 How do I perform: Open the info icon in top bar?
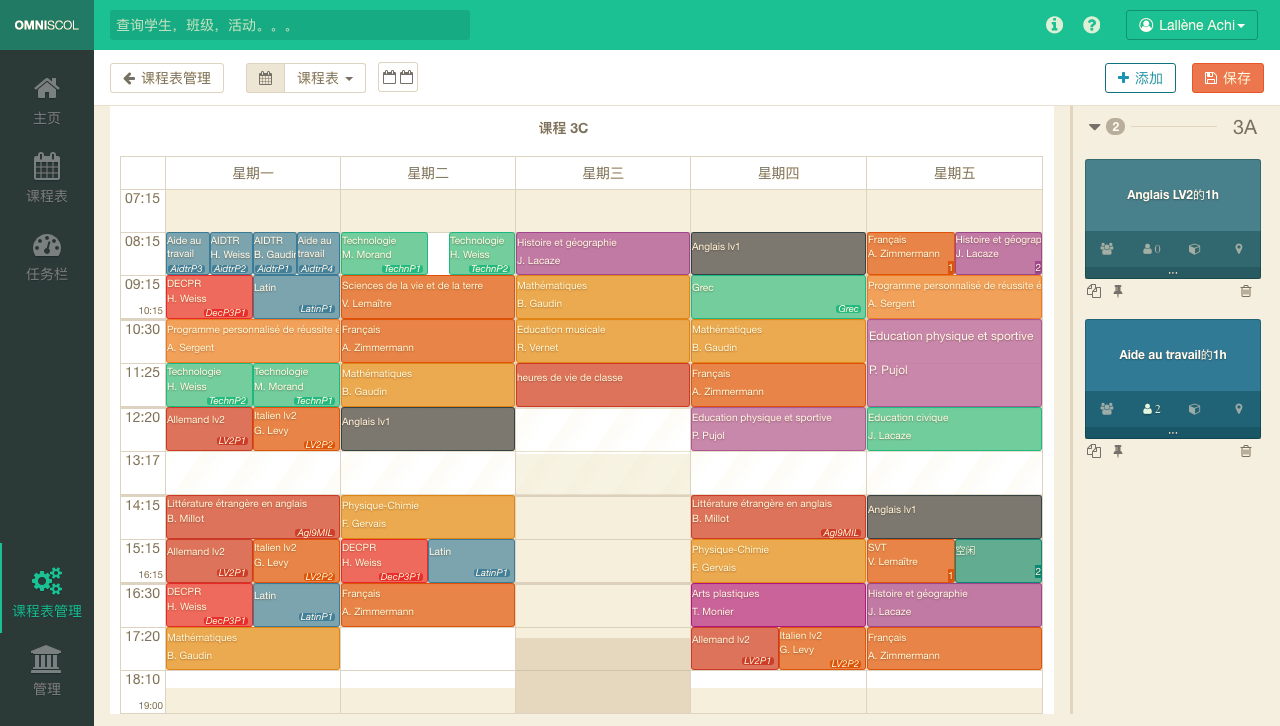tap(1054, 25)
